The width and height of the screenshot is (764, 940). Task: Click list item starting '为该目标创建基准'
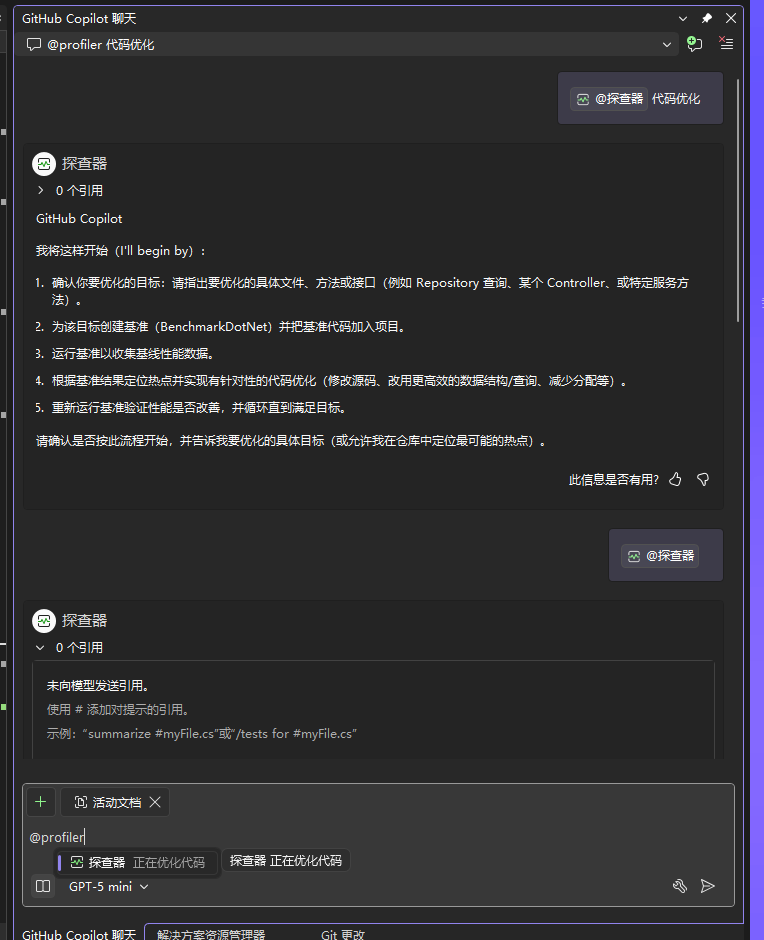(230, 327)
